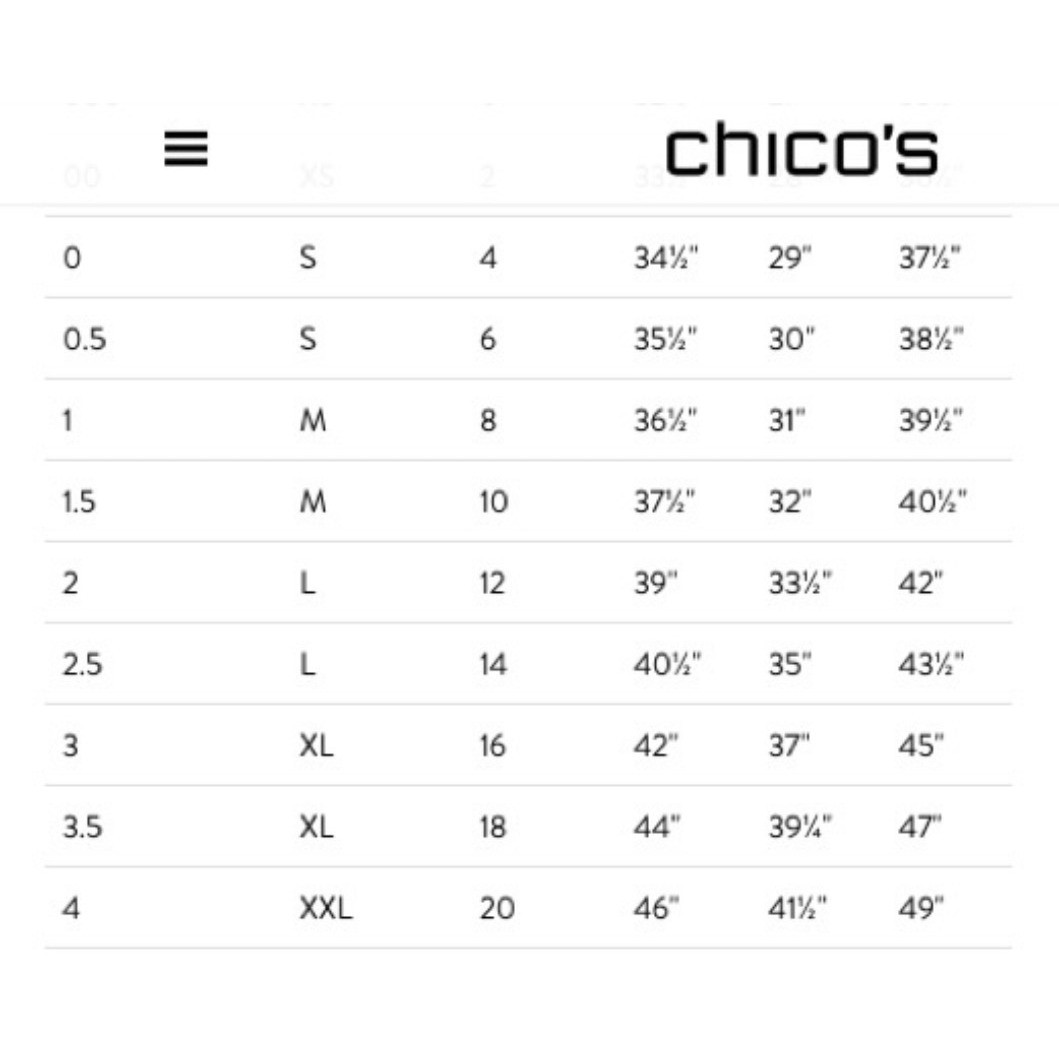Open the hamburger menu icon
Viewport: 1059px width, 1059px height.
[186, 148]
